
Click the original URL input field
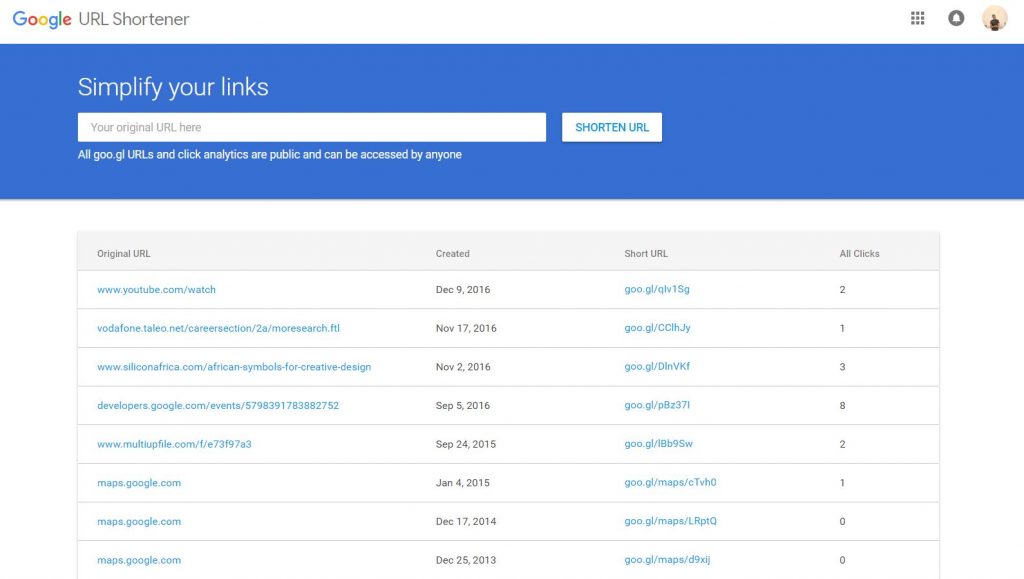[312, 127]
